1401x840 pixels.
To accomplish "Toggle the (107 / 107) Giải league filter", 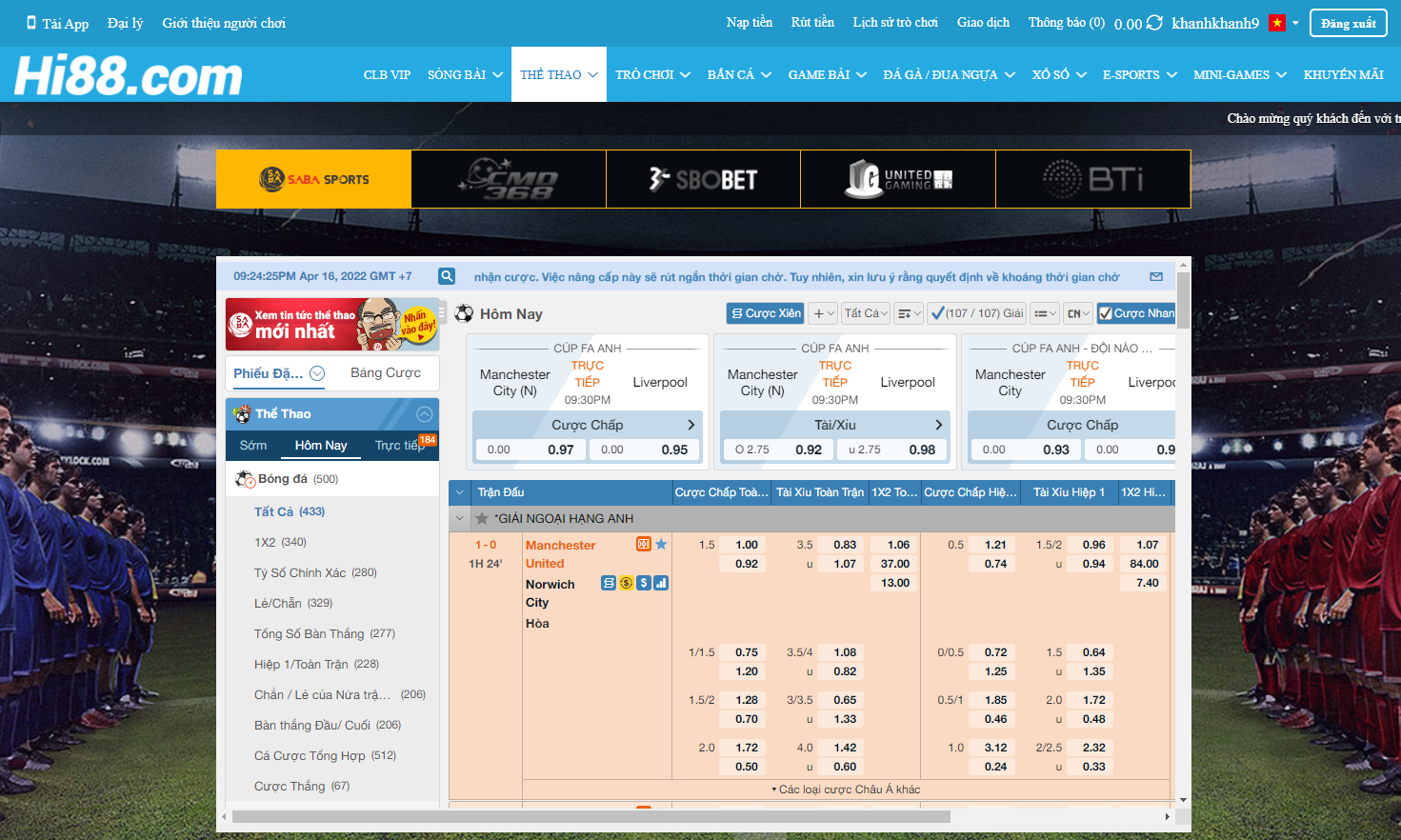I will [978, 313].
